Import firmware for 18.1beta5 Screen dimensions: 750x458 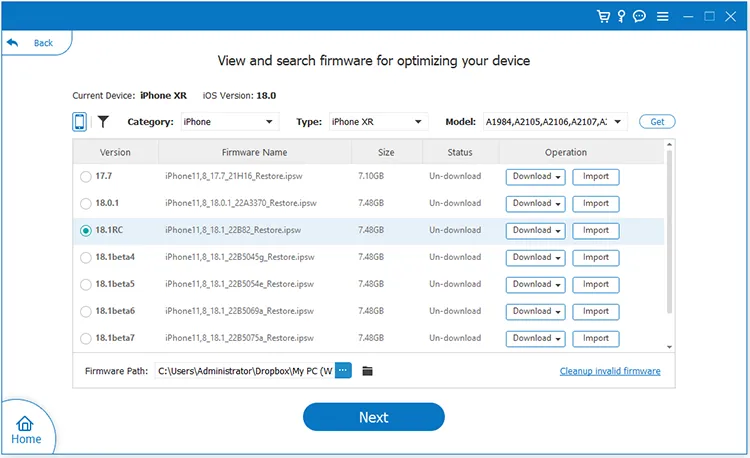596,285
